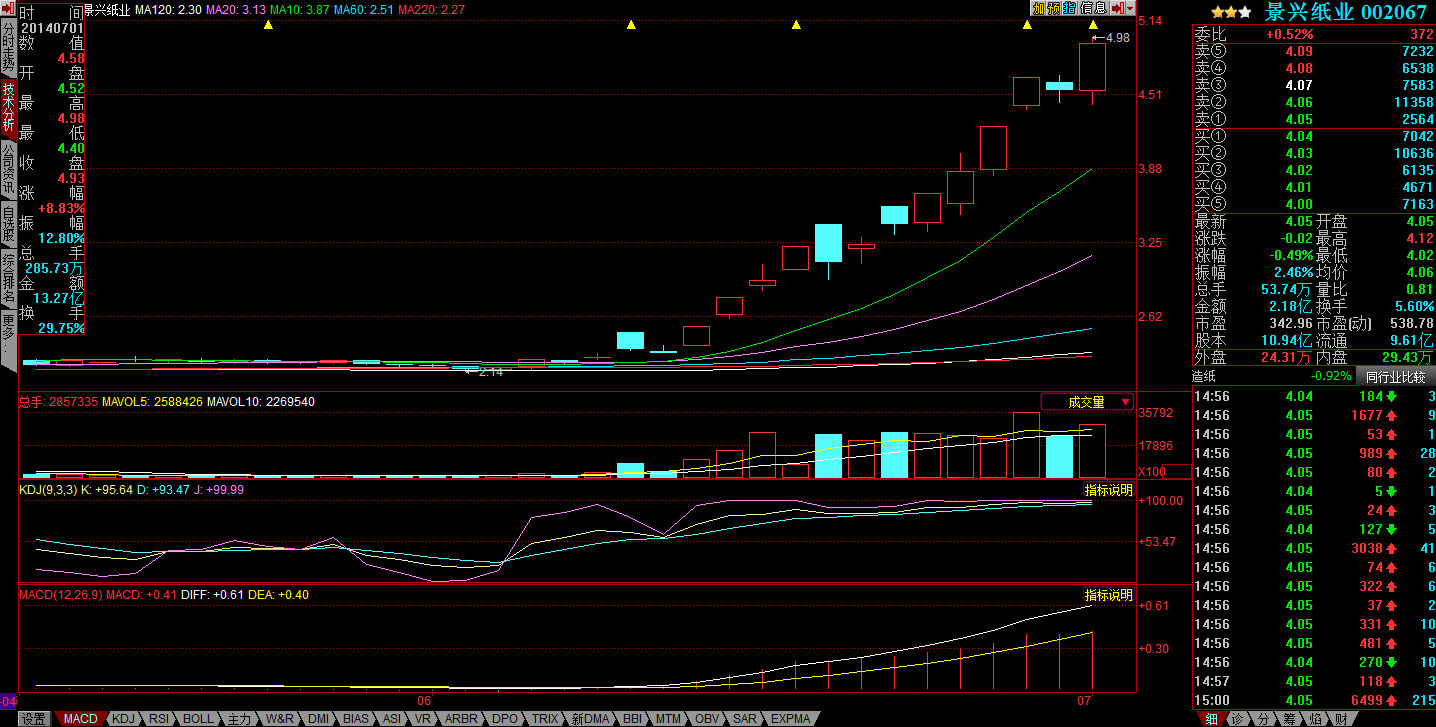Click the second yellow triangle info marker
The height and width of the screenshot is (727, 1436).
point(631,25)
